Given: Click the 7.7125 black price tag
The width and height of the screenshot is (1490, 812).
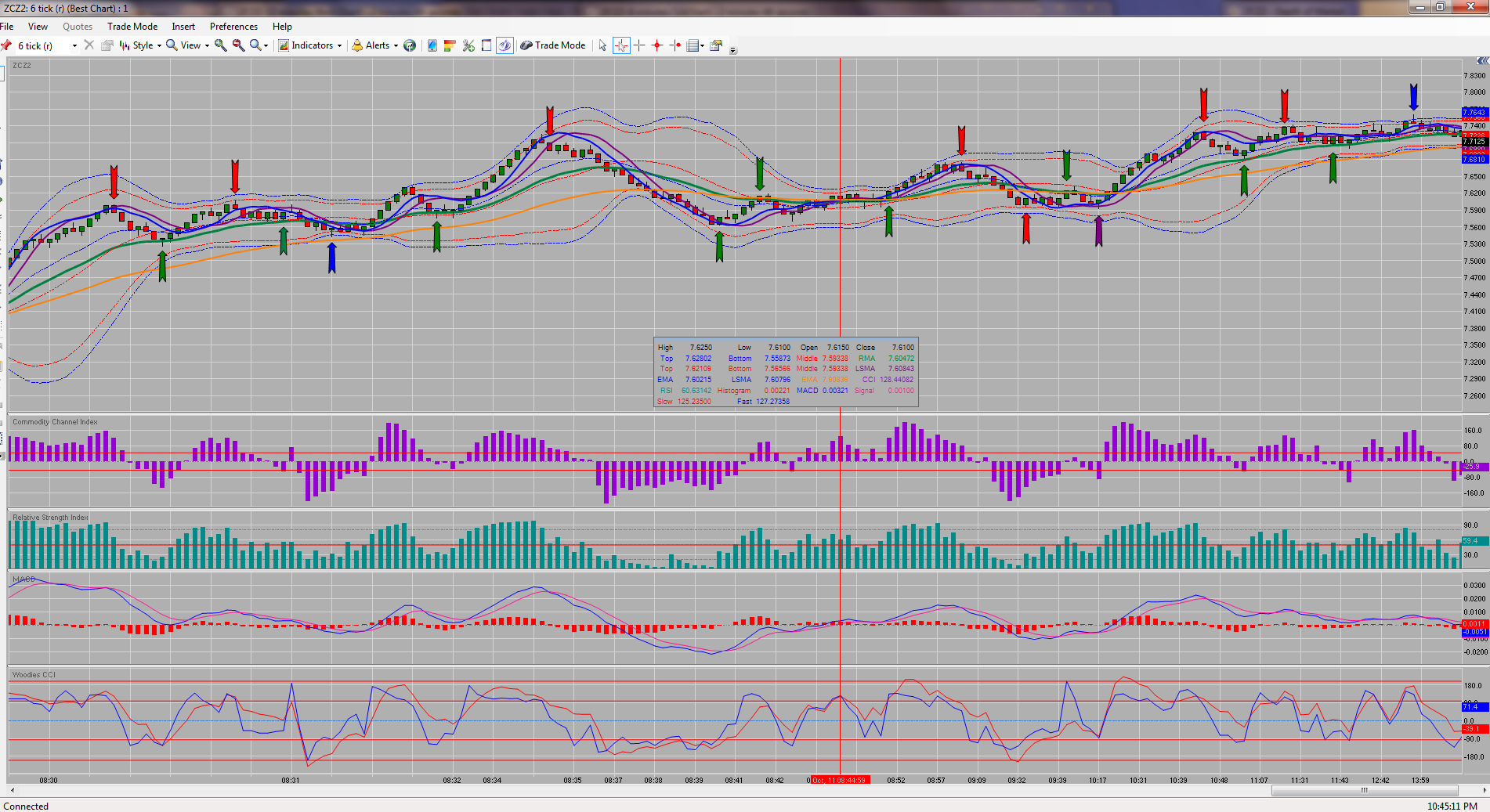Looking at the screenshot, I should click(1474, 142).
